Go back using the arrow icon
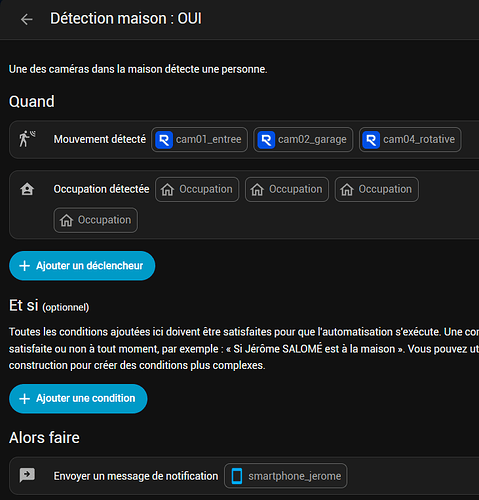Screen dimensions: 479x500 coord(26,19)
